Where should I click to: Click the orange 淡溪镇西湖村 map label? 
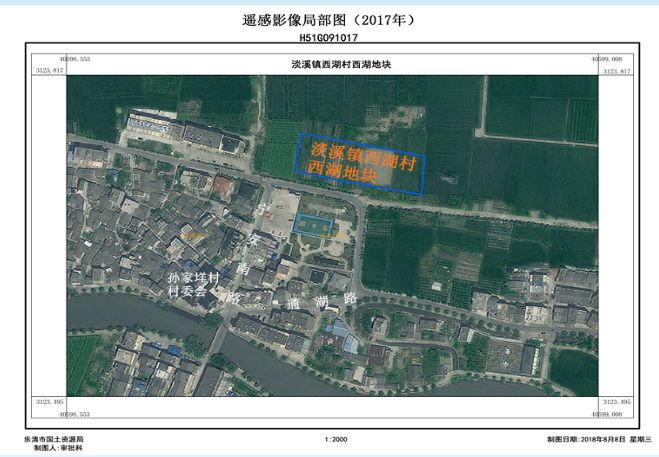(x=366, y=154)
